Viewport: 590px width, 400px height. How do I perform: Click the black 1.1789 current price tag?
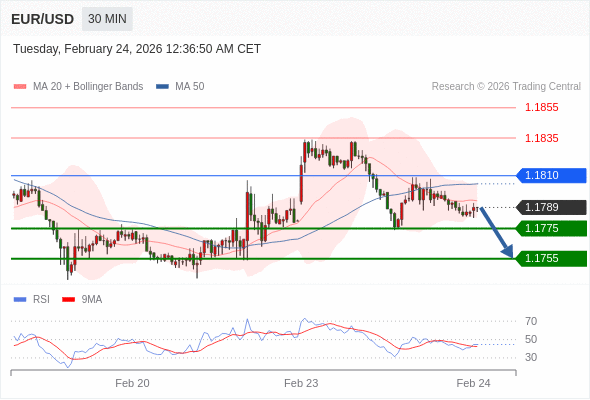[551, 207]
